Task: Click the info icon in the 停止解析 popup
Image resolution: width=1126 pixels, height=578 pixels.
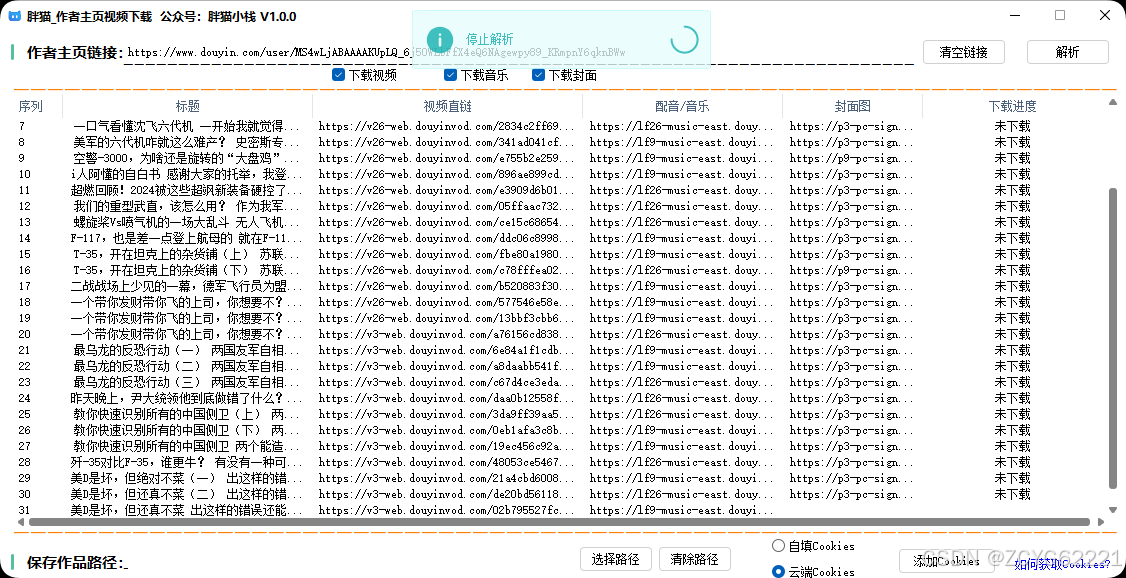Action: (439, 39)
